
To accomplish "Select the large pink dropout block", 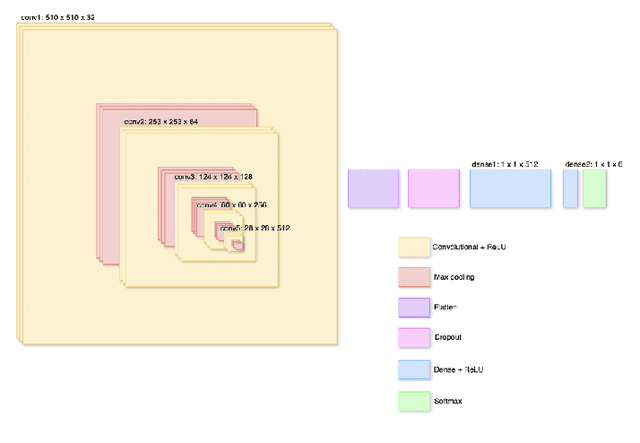I will 433,188.
